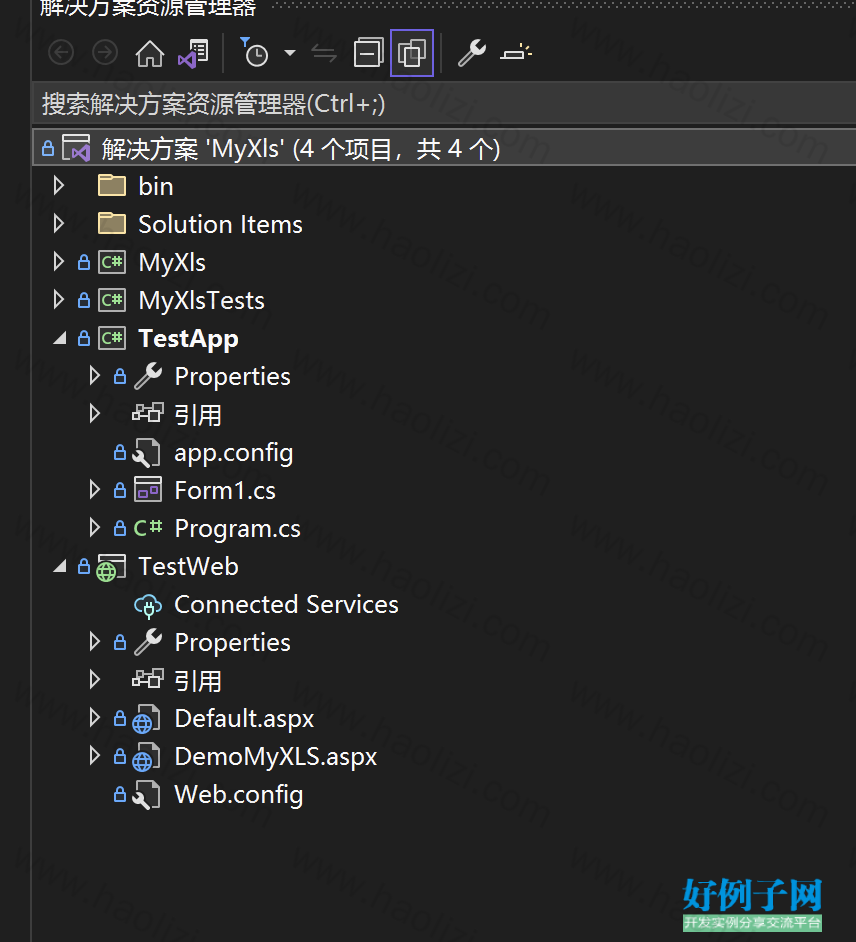Click wrench icon of TestWeb Properties
The height and width of the screenshot is (942, 856).
click(148, 642)
